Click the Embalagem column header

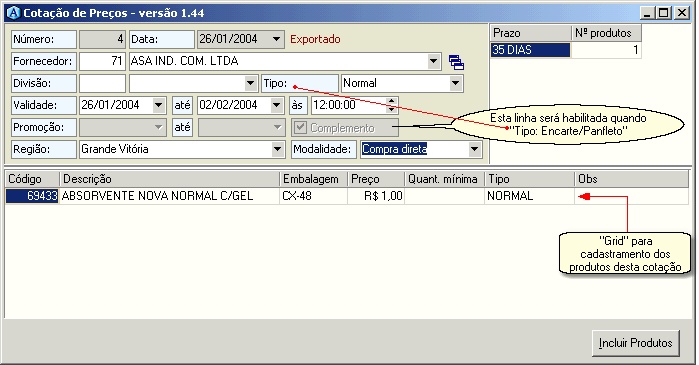(x=314, y=179)
